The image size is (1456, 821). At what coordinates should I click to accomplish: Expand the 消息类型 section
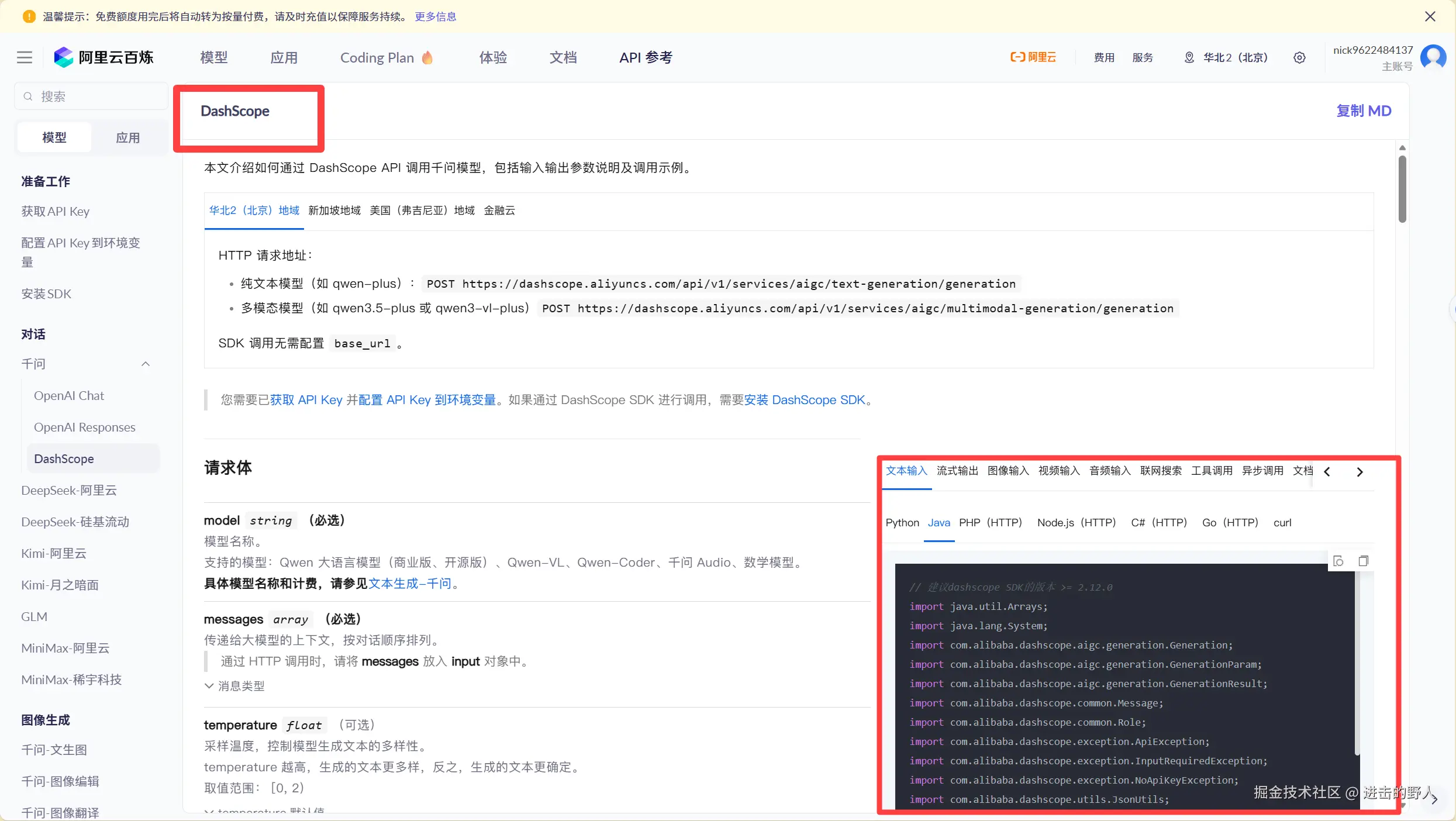(x=234, y=685)
